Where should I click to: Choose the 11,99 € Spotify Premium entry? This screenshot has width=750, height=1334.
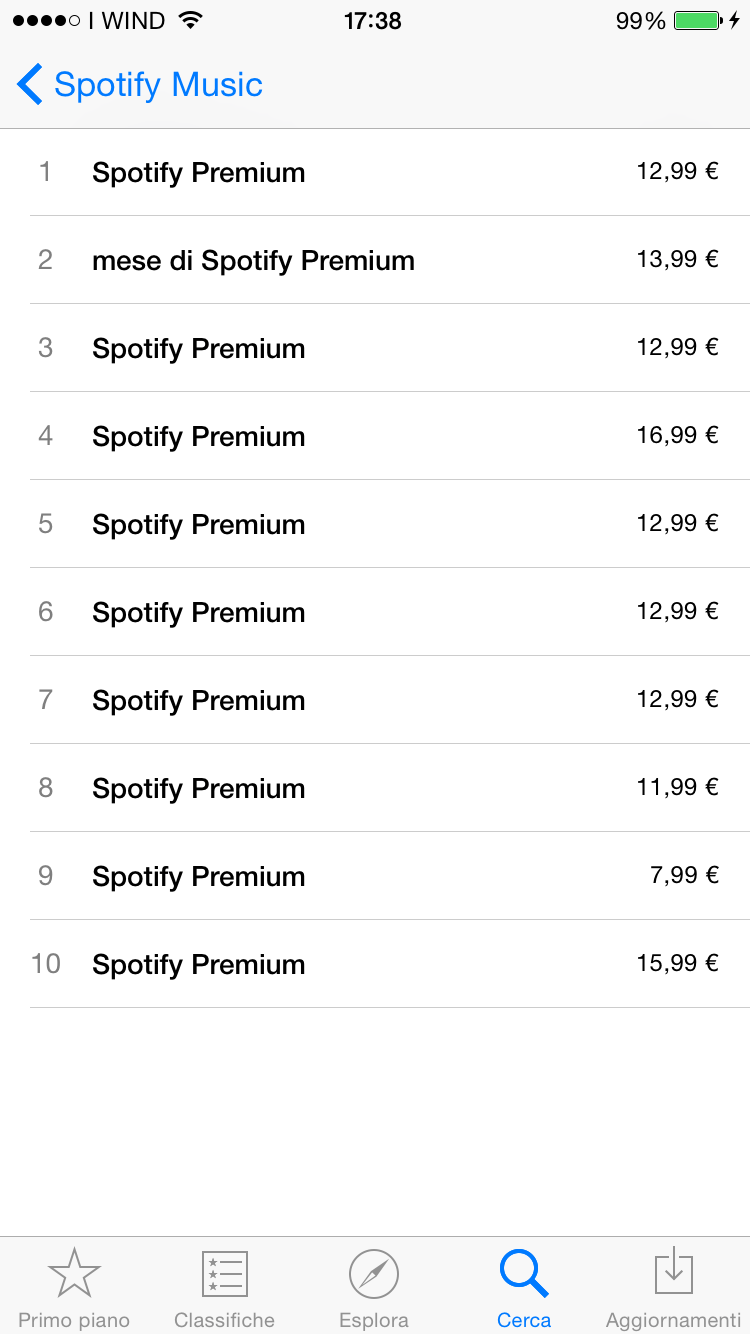click(x=375, y=788)
